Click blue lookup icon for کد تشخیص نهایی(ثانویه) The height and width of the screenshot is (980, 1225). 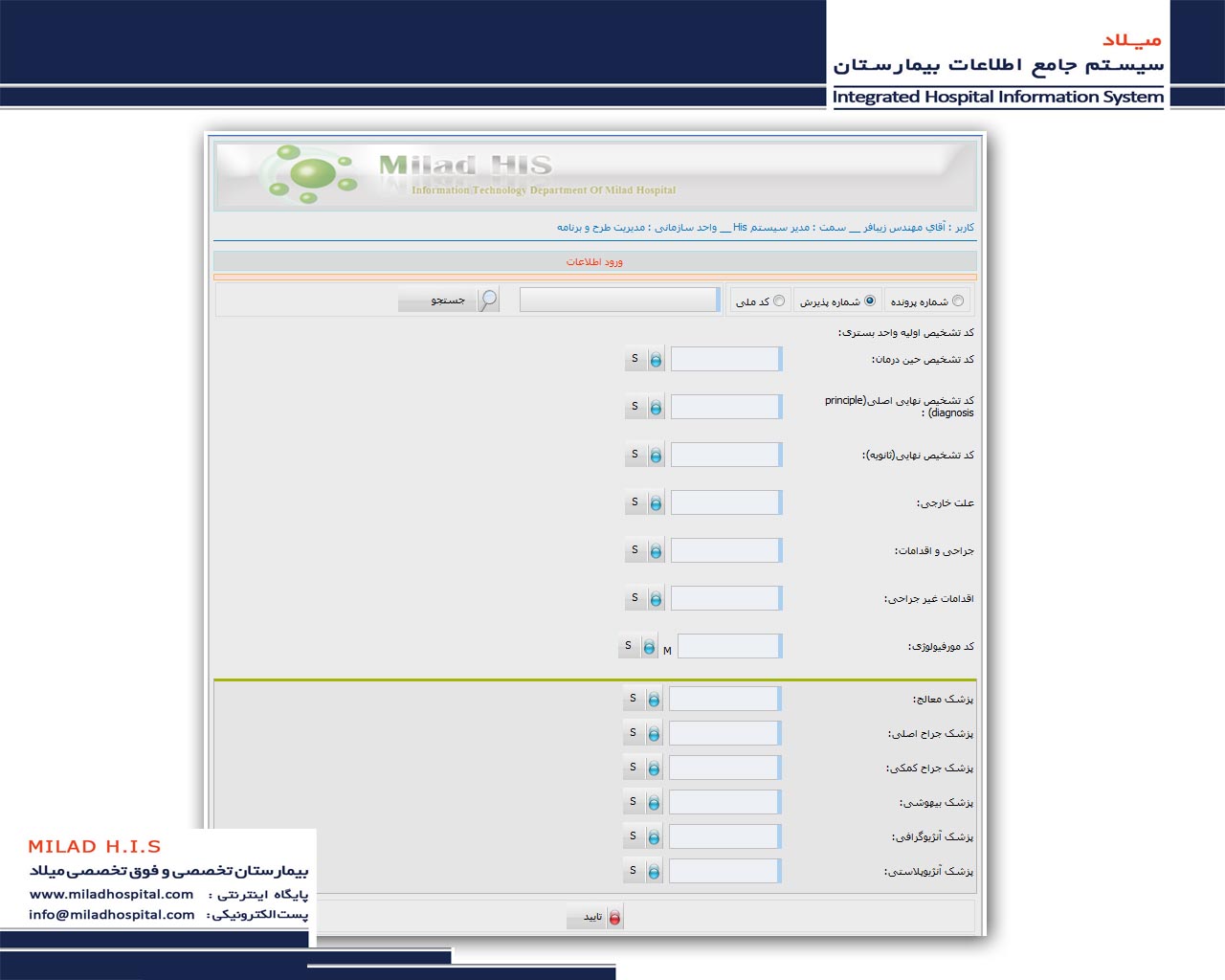point(656,456)
